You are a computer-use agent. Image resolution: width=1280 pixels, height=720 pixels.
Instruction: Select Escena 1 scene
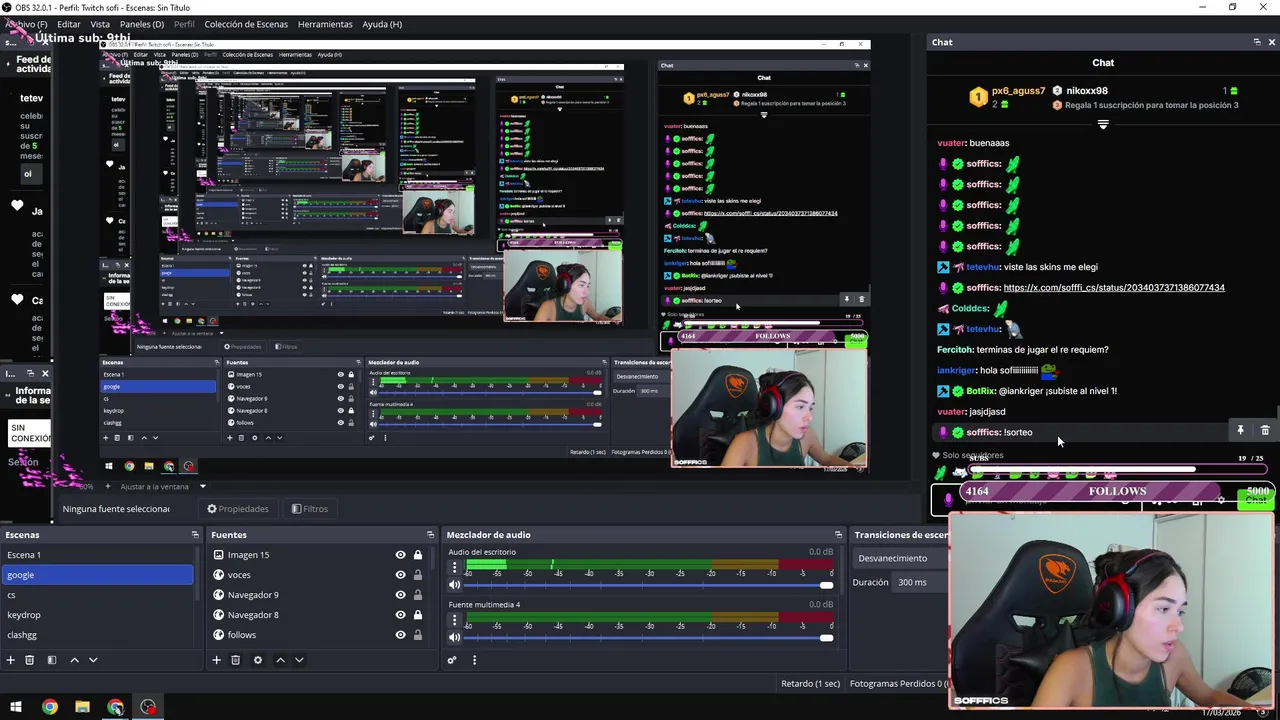coord(97,555)
